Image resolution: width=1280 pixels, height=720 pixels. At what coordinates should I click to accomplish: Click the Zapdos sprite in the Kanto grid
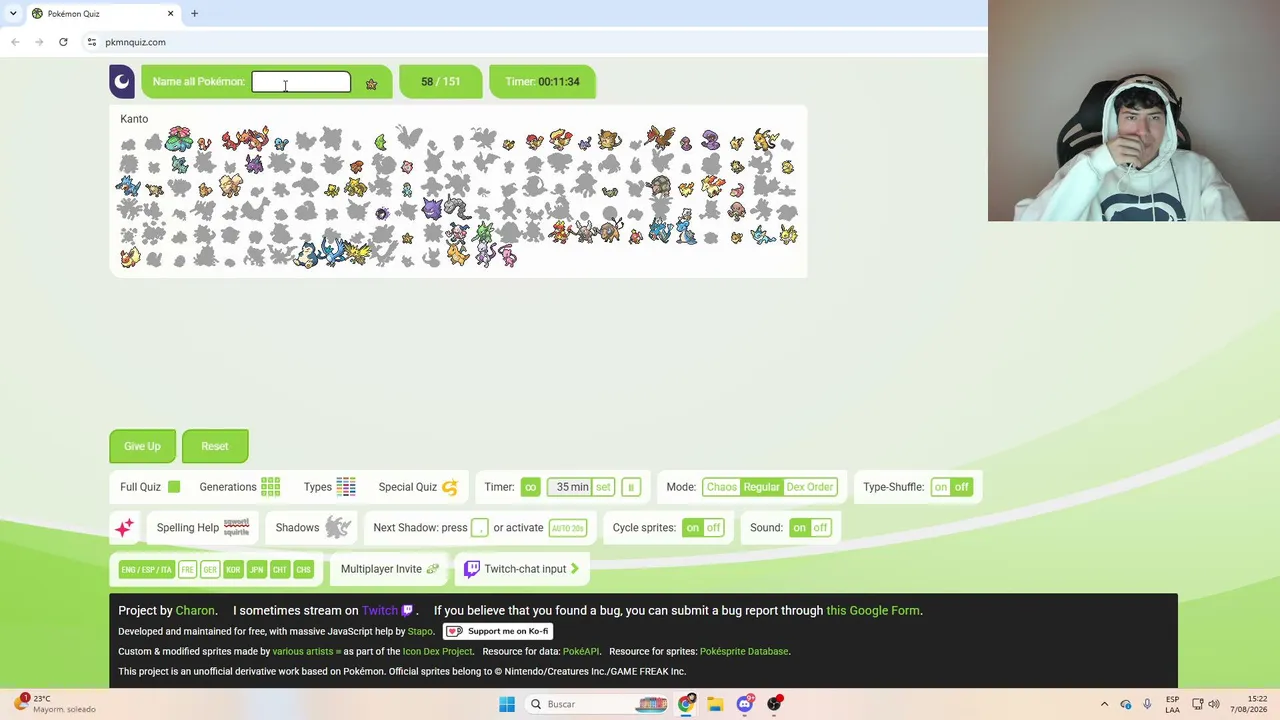pos(357,250)
